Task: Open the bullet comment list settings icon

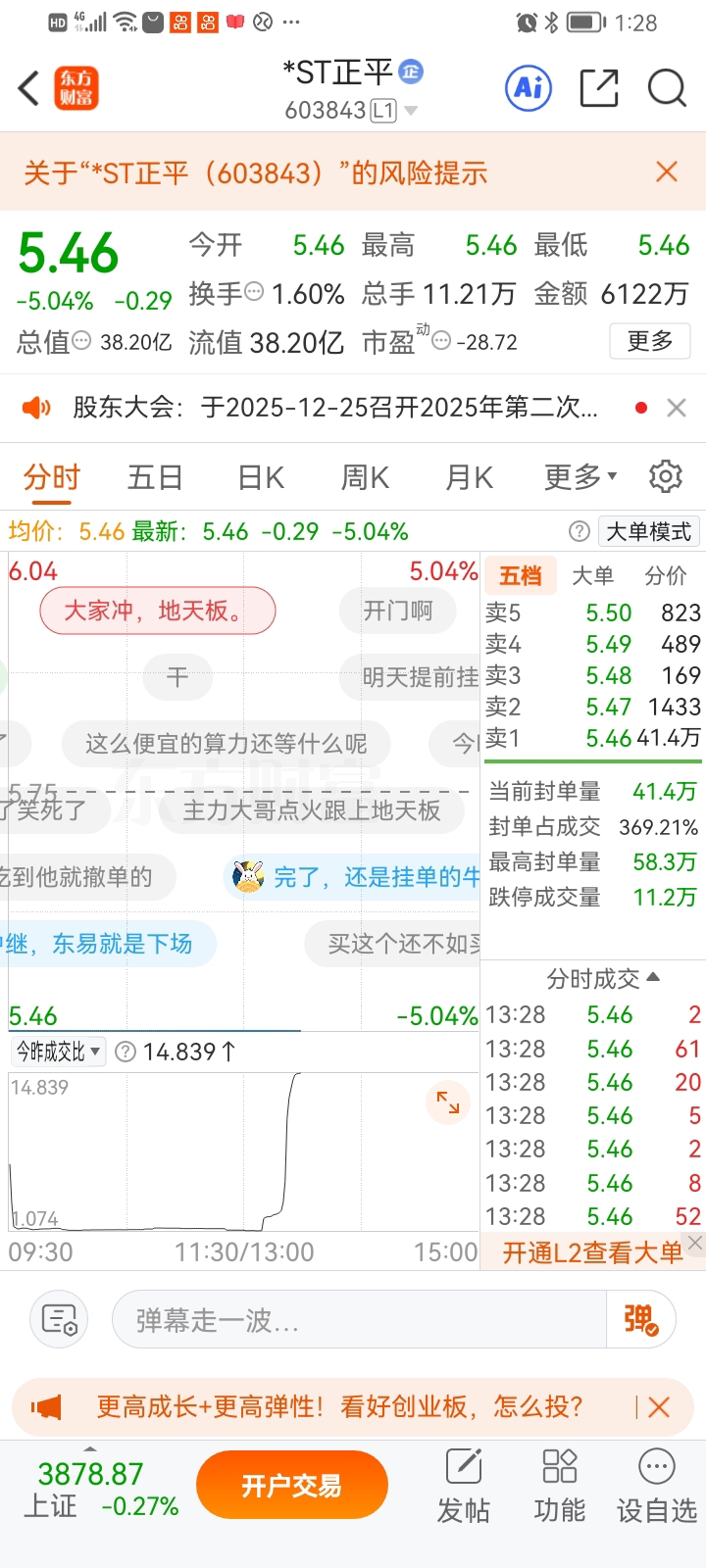Action: tap(59, 1320)
